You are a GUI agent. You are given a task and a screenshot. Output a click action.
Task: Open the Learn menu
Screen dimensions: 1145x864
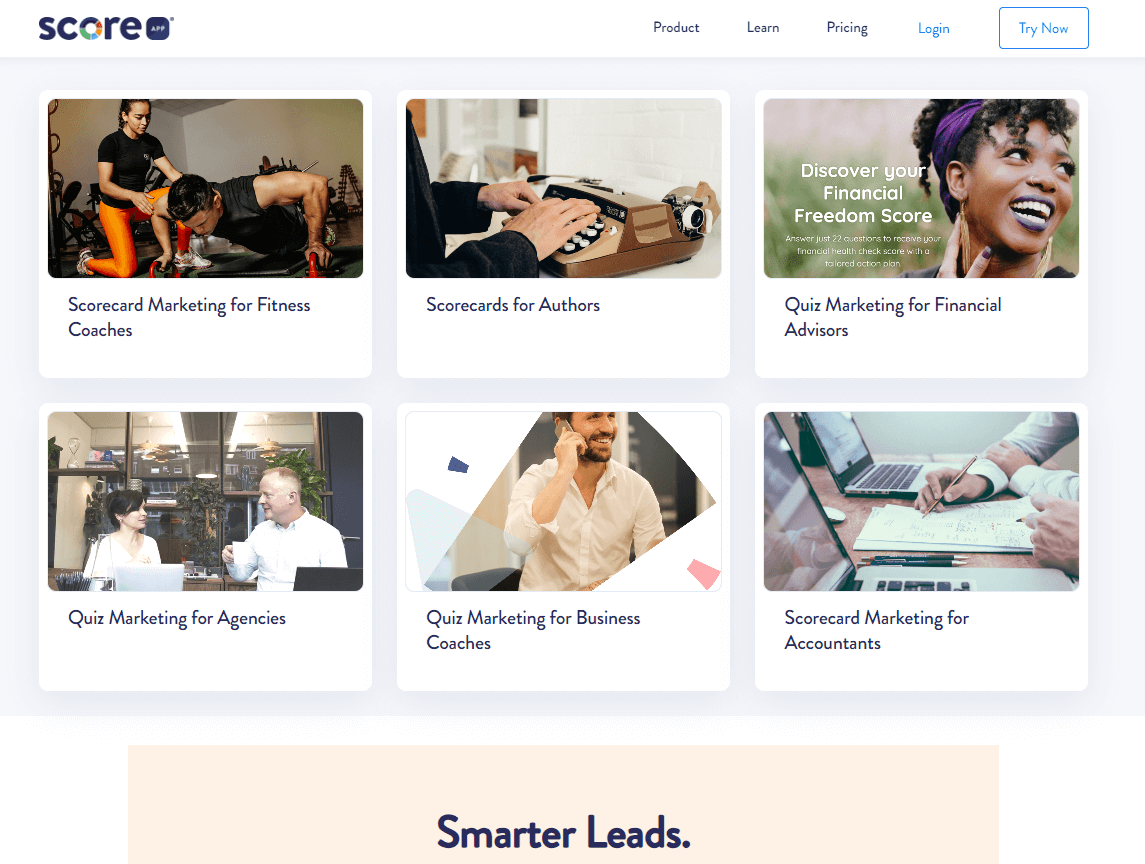pos(762,28)
